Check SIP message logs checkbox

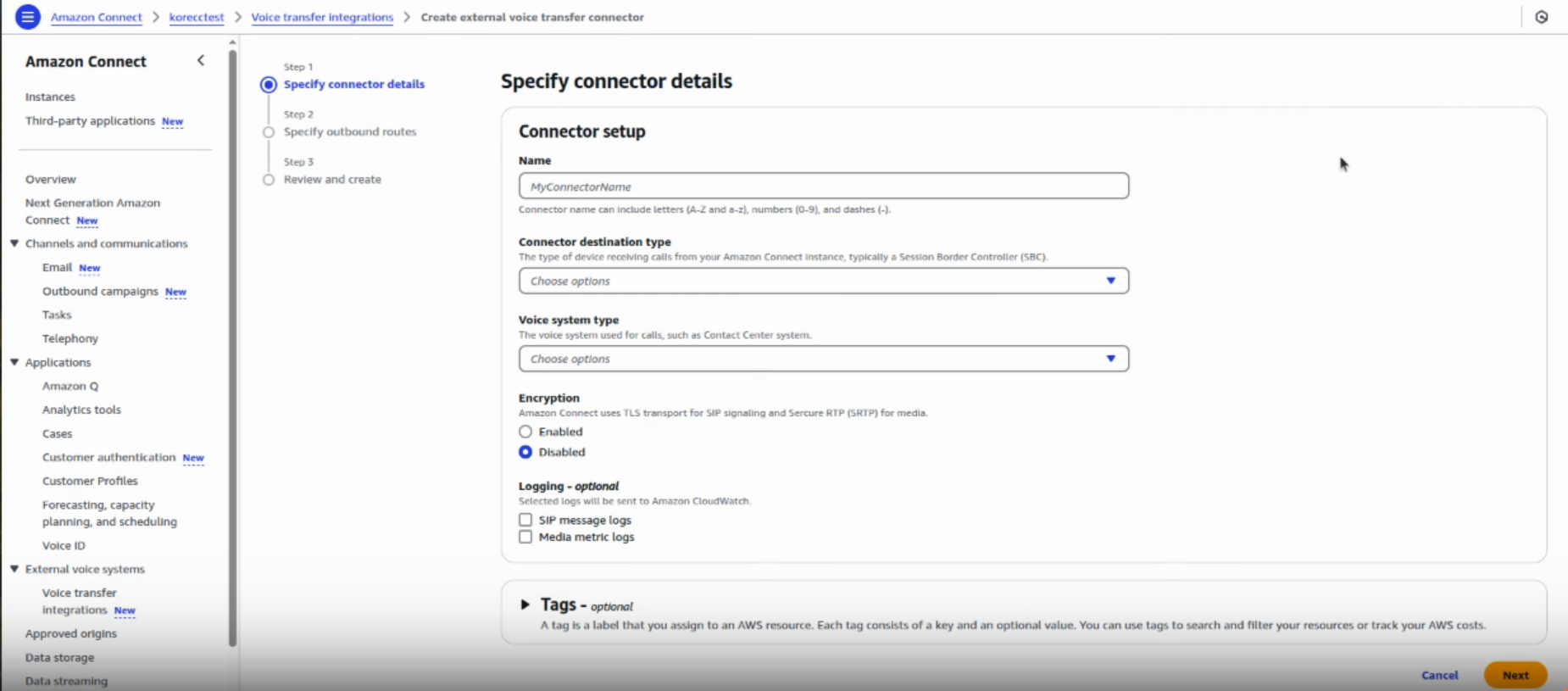coord(525,520)
